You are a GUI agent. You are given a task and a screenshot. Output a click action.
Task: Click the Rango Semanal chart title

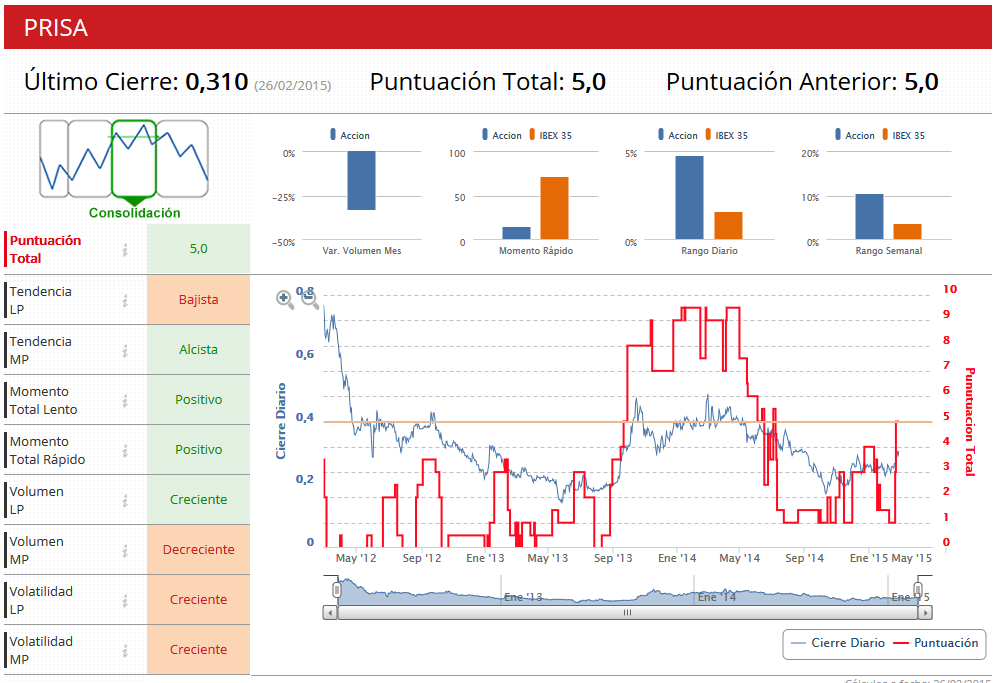coord(889,251)
